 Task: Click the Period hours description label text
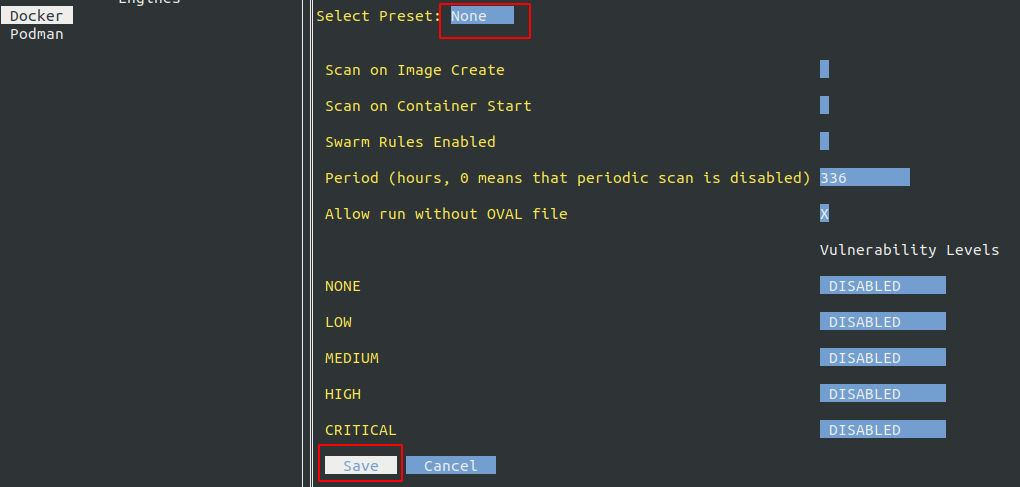(x=567, y=178)
